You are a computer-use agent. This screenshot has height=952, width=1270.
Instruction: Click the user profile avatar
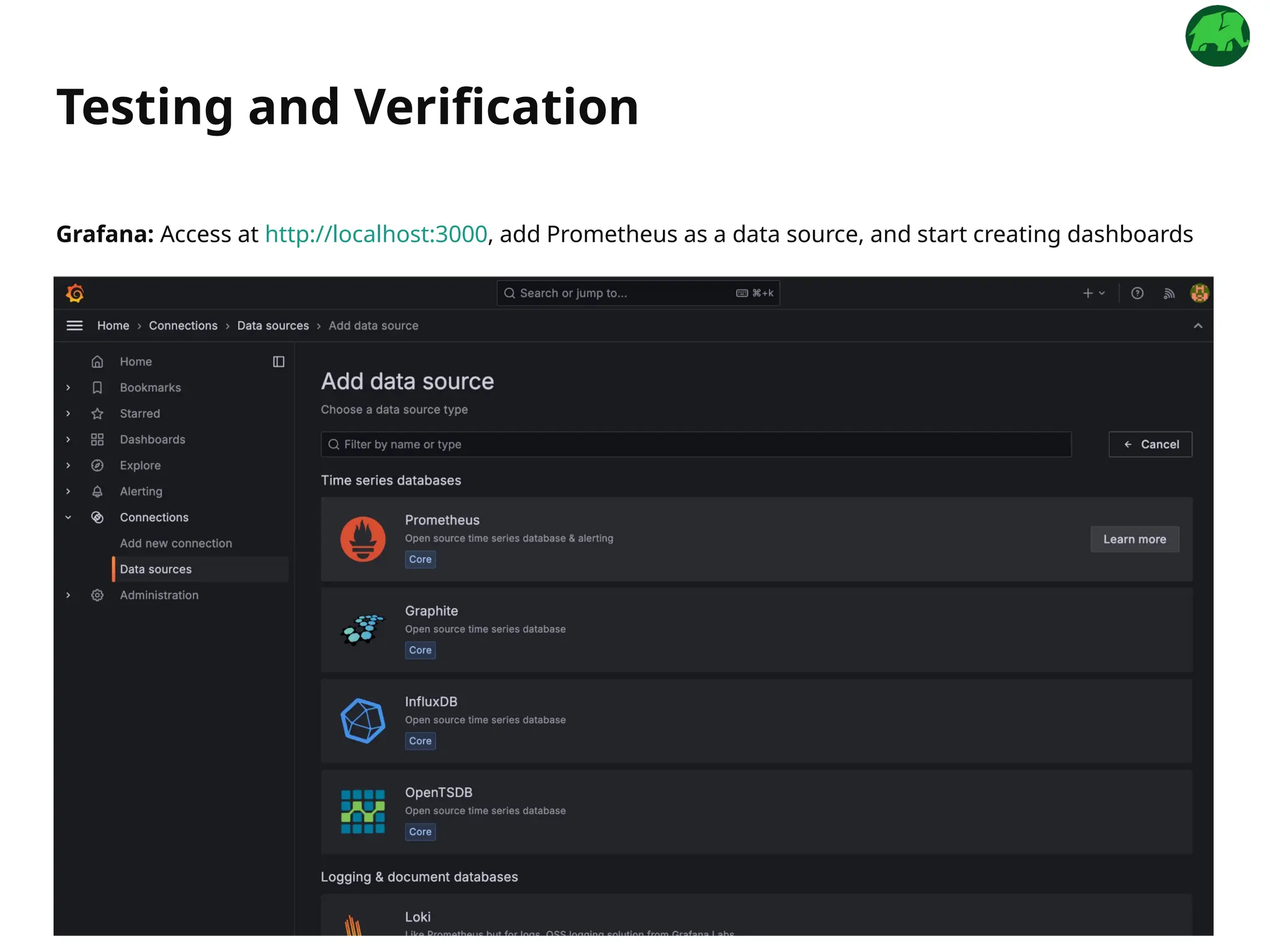point(1199,293)
